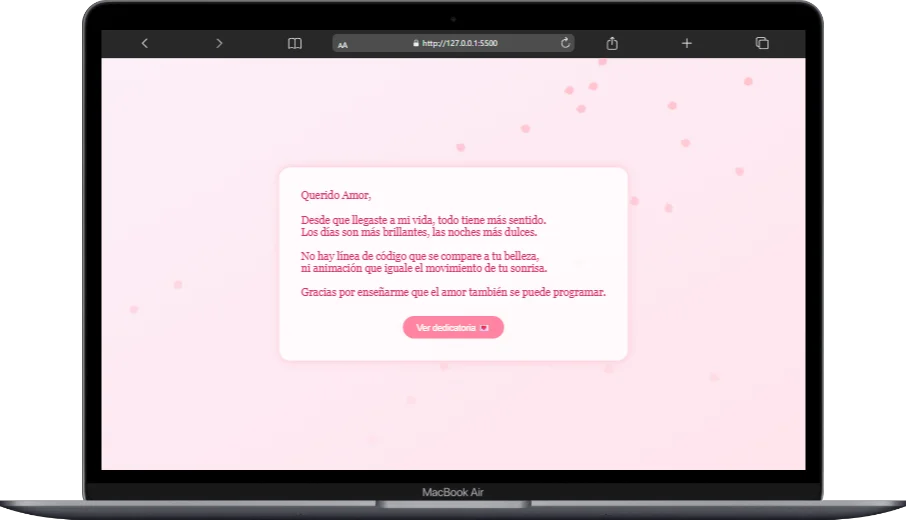
Task: Open the share sheet icon
Action: [x=612, y=43]
